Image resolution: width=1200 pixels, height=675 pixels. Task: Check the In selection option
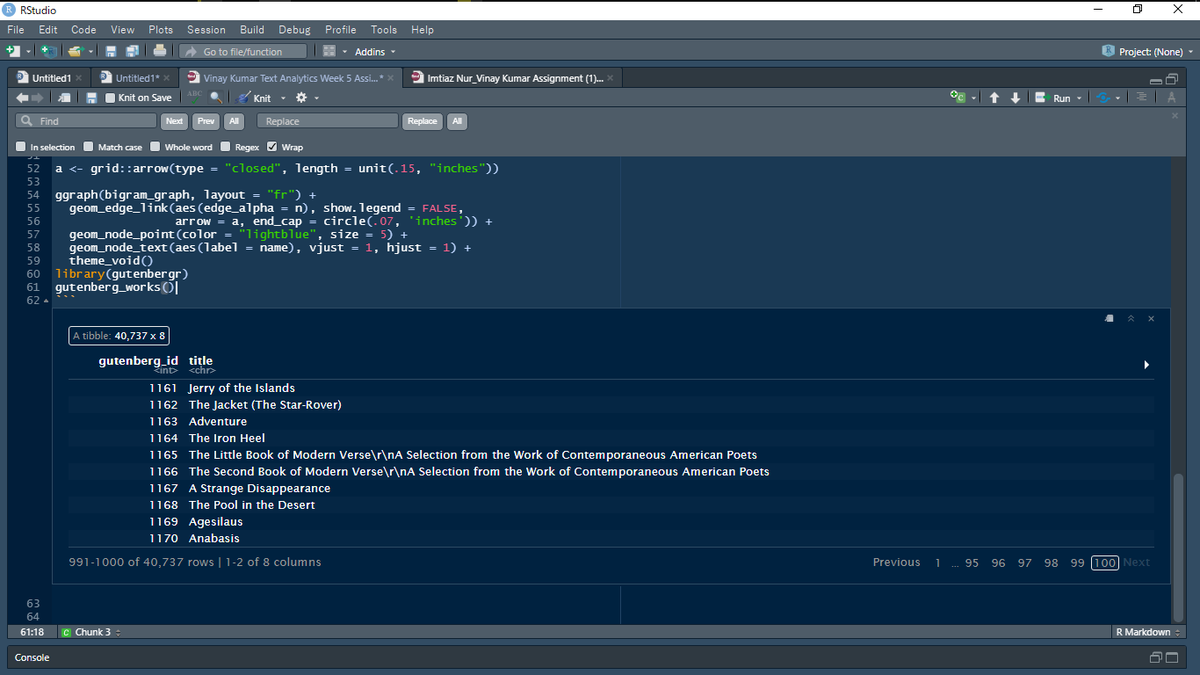[x=22, y=147]
